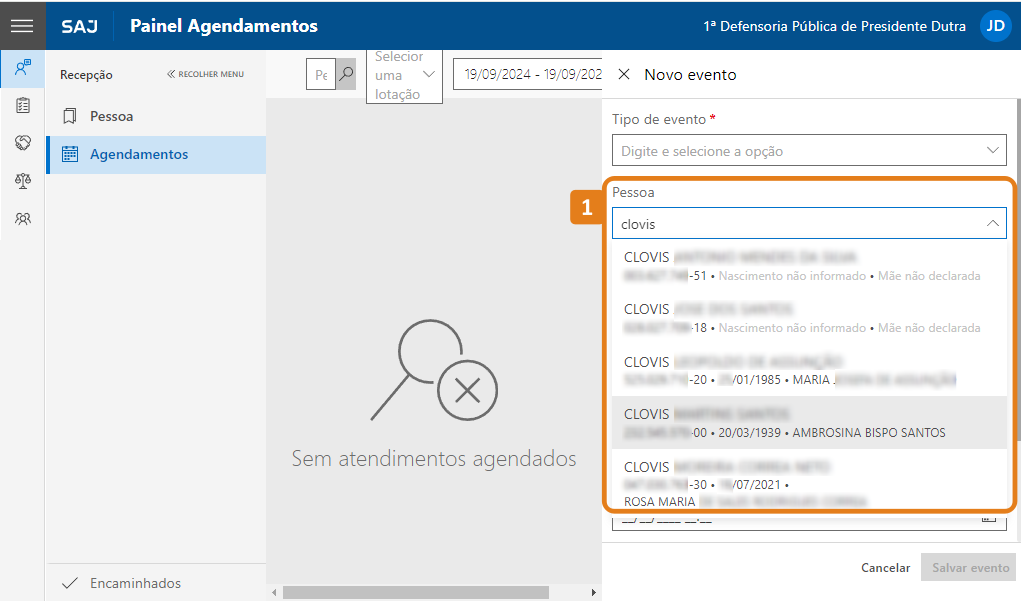Click the horizontal scrollbar right arrow
The height and width of the screenshot is (601, 1021).
click(594, 592)
